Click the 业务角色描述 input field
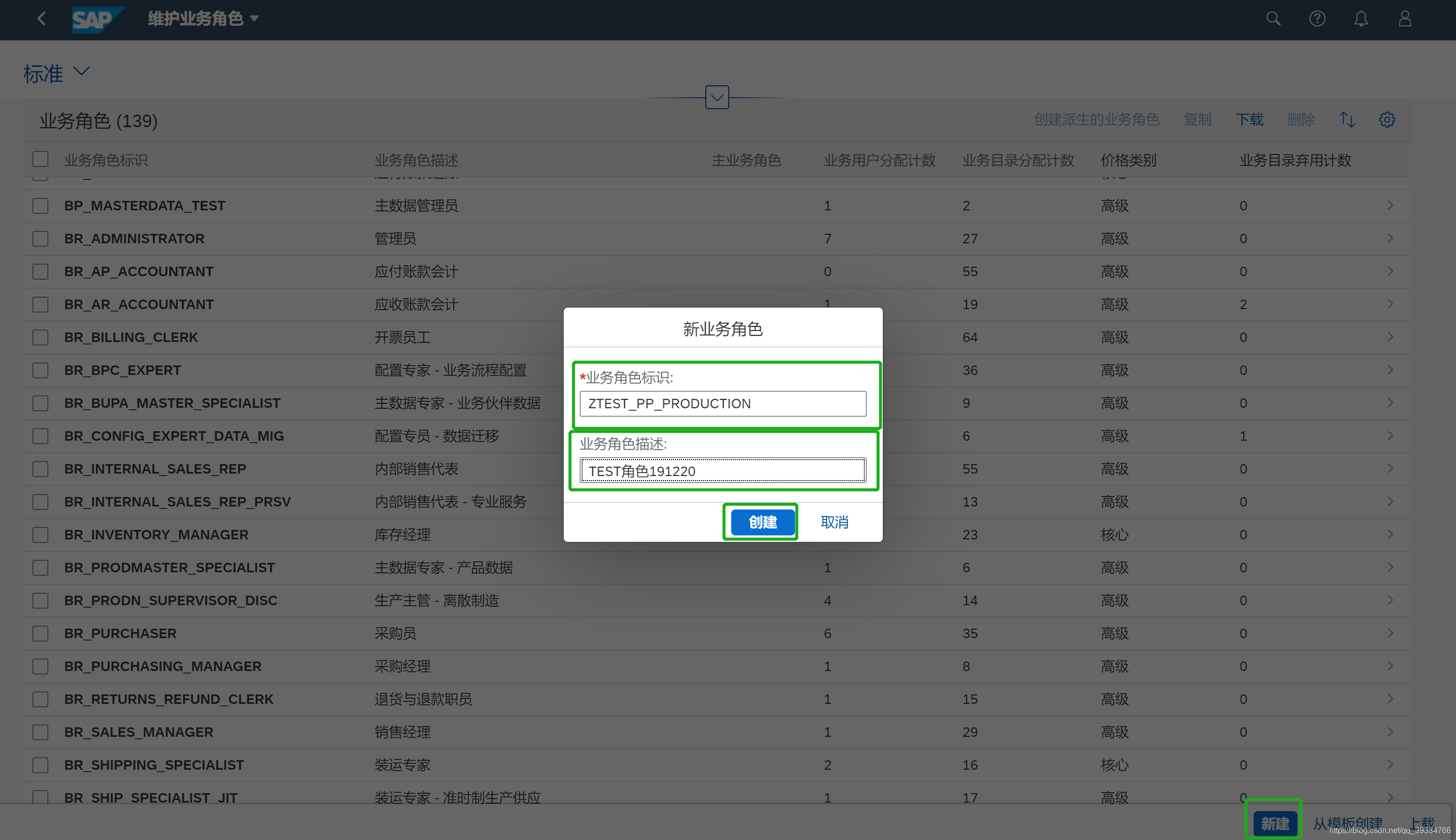Viewport: 1456px width, 840px height. (x=722, y=471)
